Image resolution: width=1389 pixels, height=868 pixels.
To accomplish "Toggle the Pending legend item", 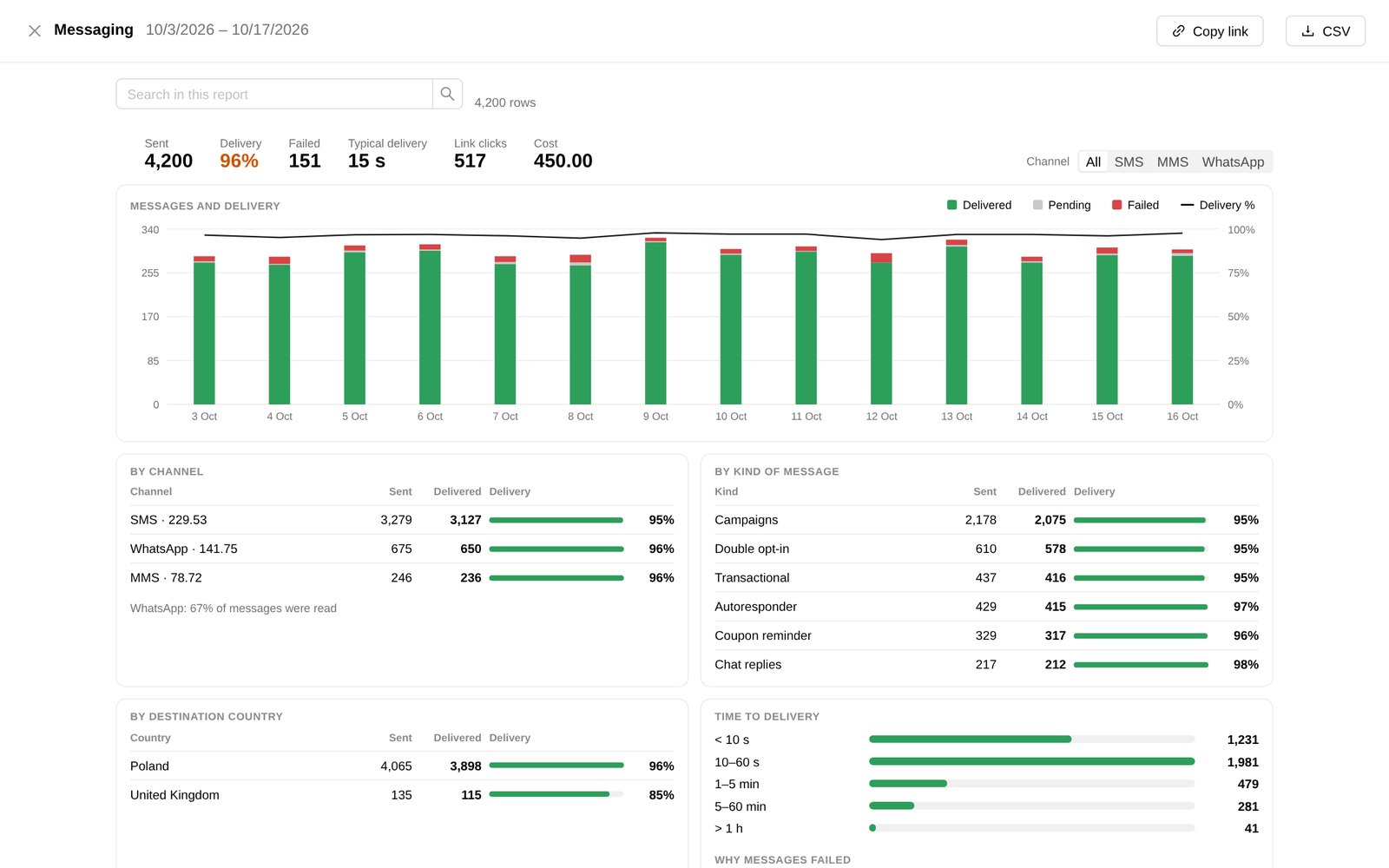I will (x=1061, y=205).
